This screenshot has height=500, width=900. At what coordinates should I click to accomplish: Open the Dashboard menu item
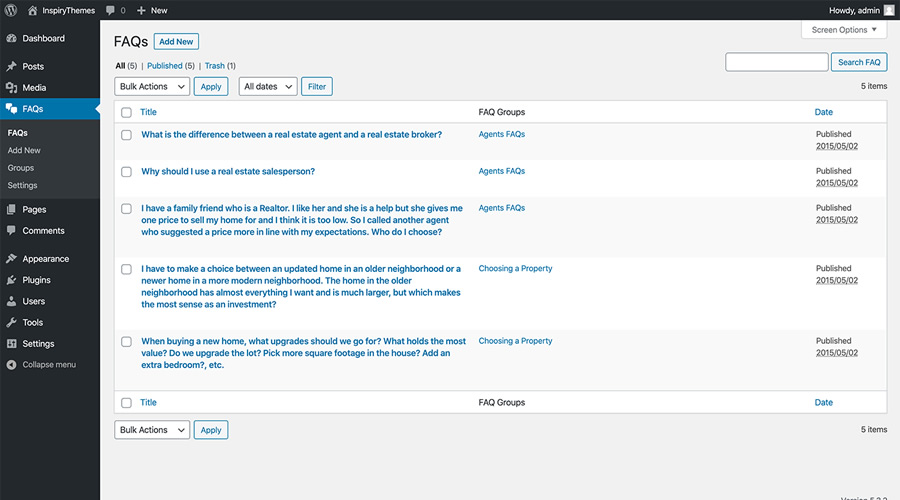tap(44, 38)
